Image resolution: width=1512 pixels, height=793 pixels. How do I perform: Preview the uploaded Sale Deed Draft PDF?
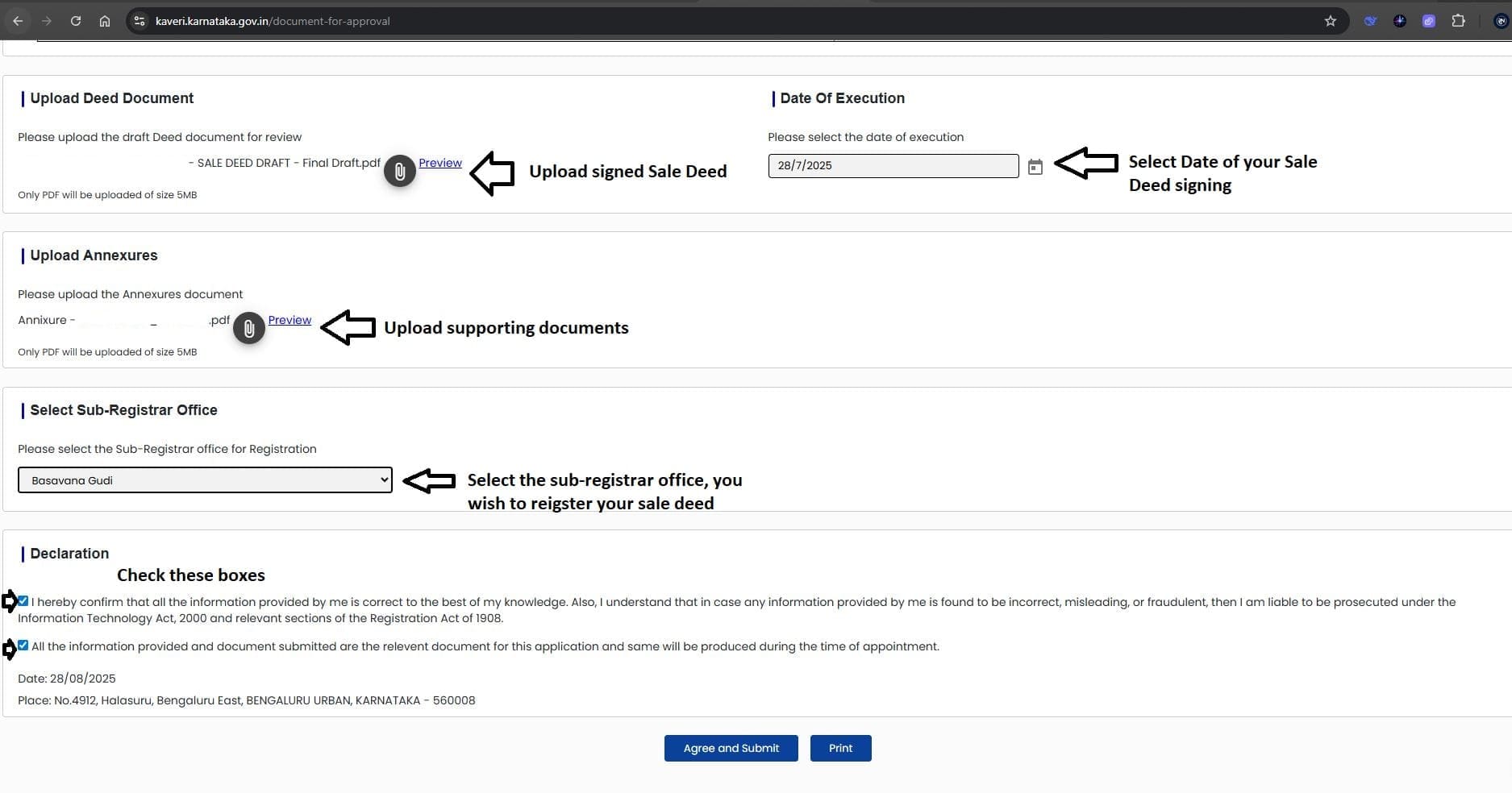coord(440,163)
